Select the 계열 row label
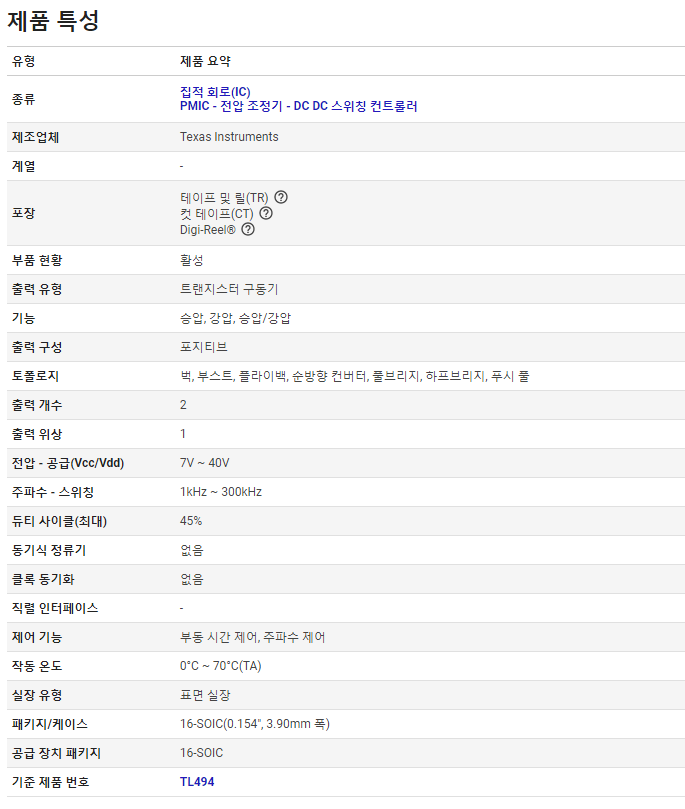Image resolution: width=685 pixels, height=809 pixels. point(24,166)
